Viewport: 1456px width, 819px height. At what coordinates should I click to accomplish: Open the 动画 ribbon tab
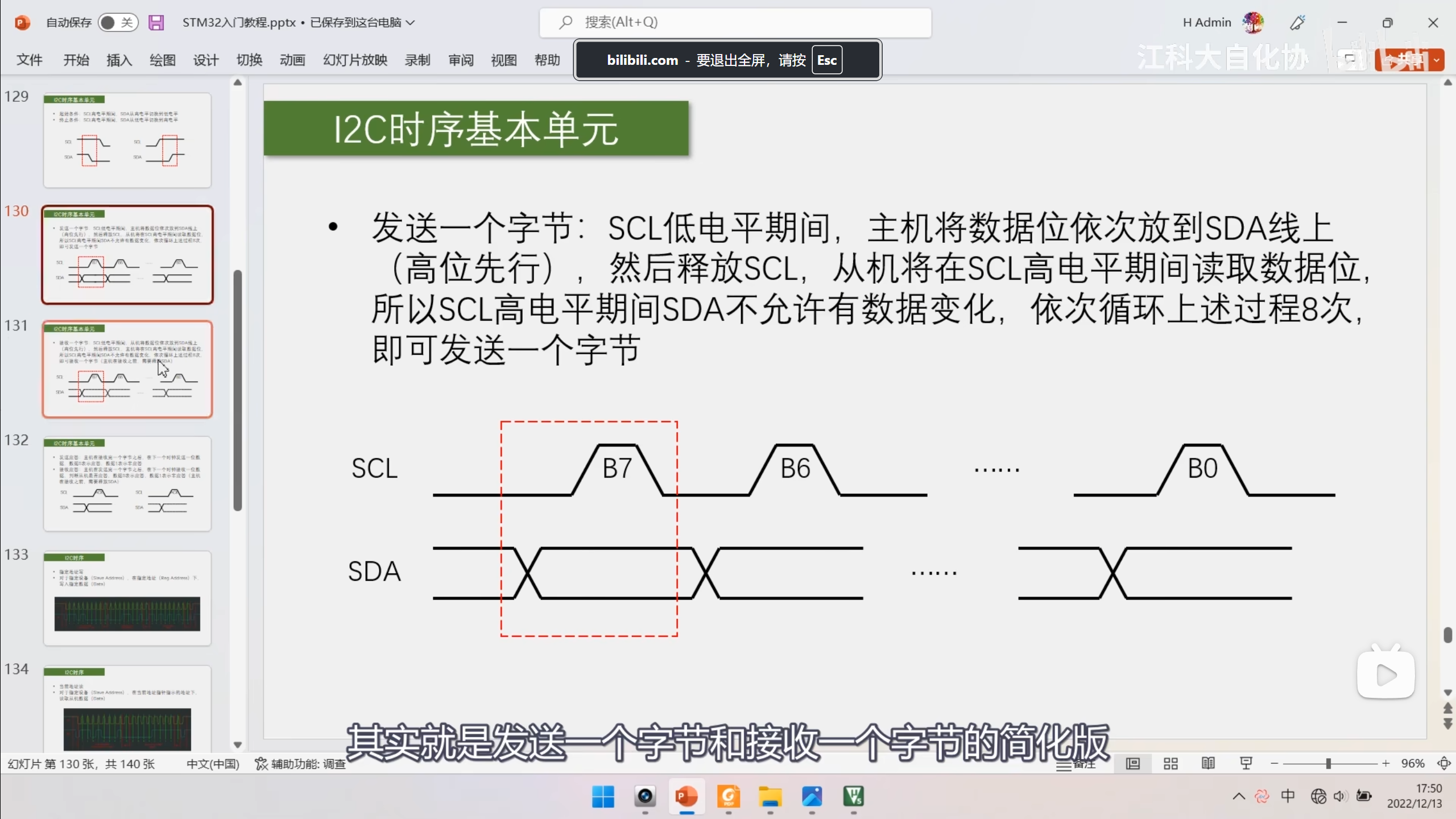pos(292,60)
